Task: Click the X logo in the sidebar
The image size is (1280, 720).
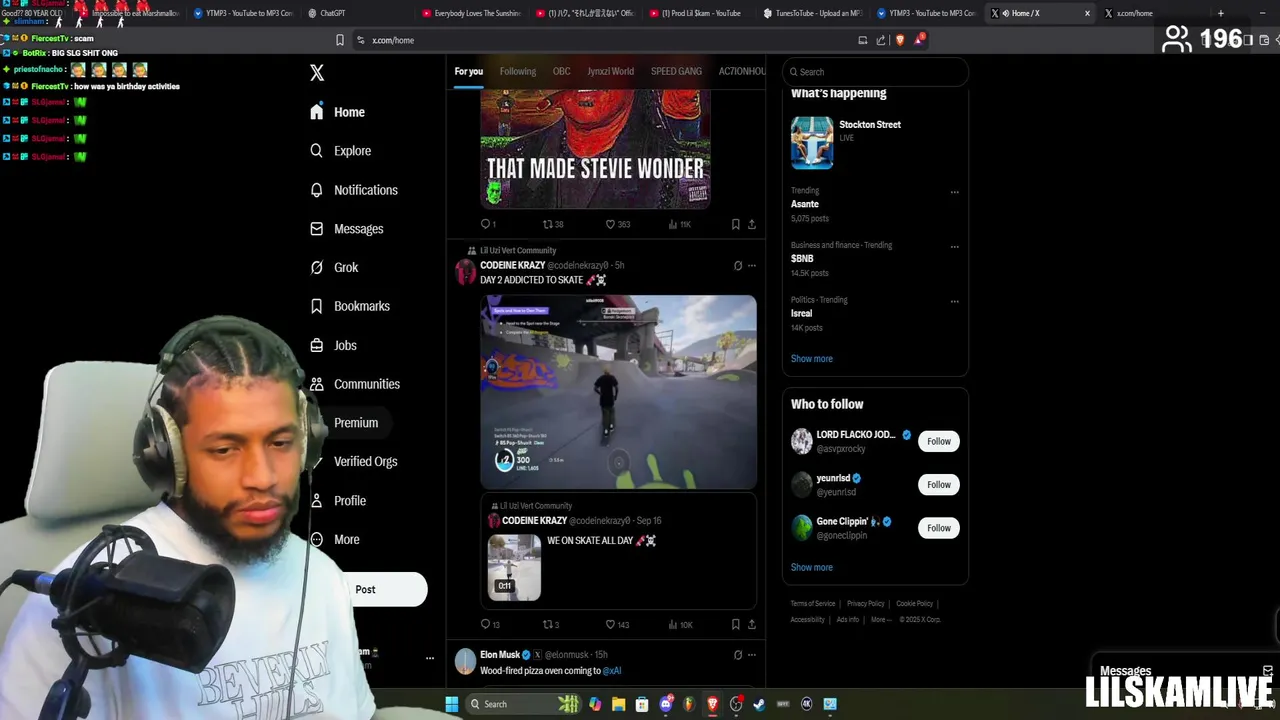Action: (317, 72)
